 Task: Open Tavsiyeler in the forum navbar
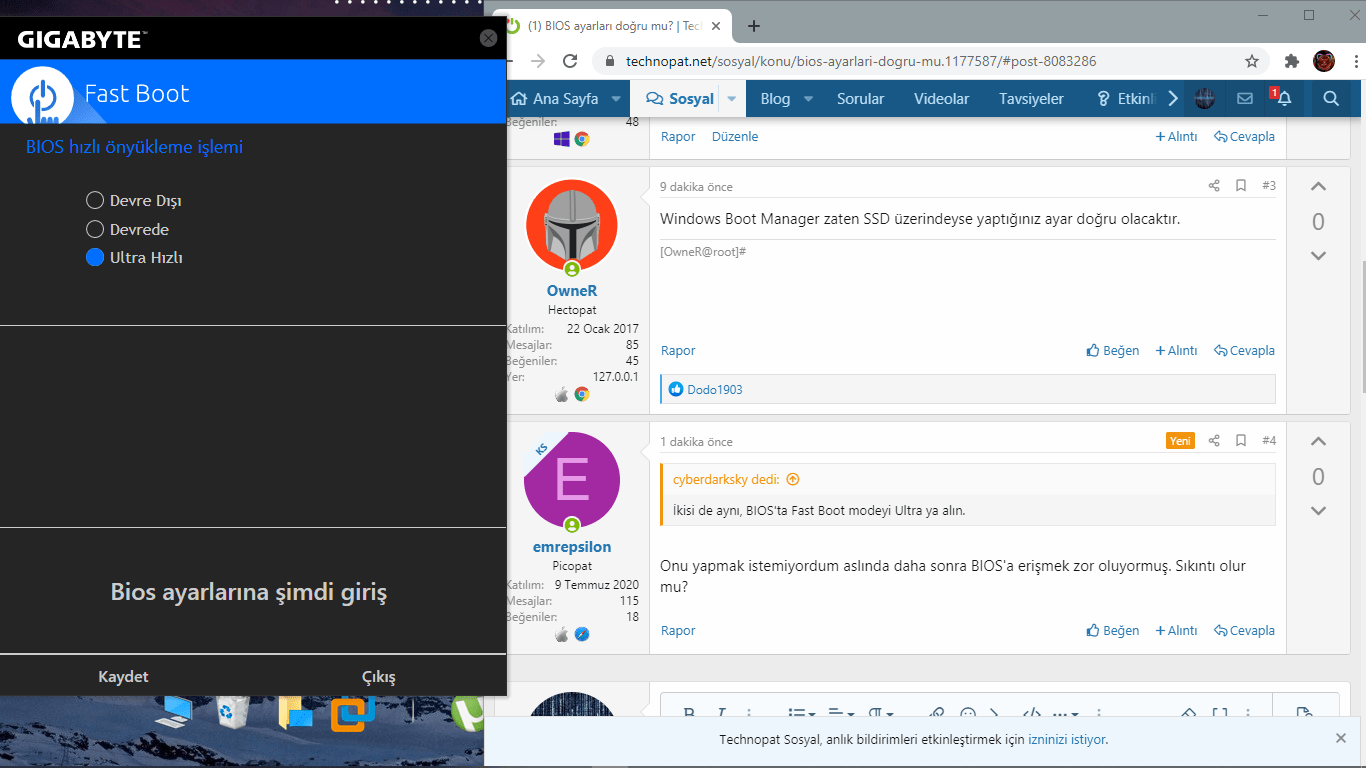(x=1031, y=99)
